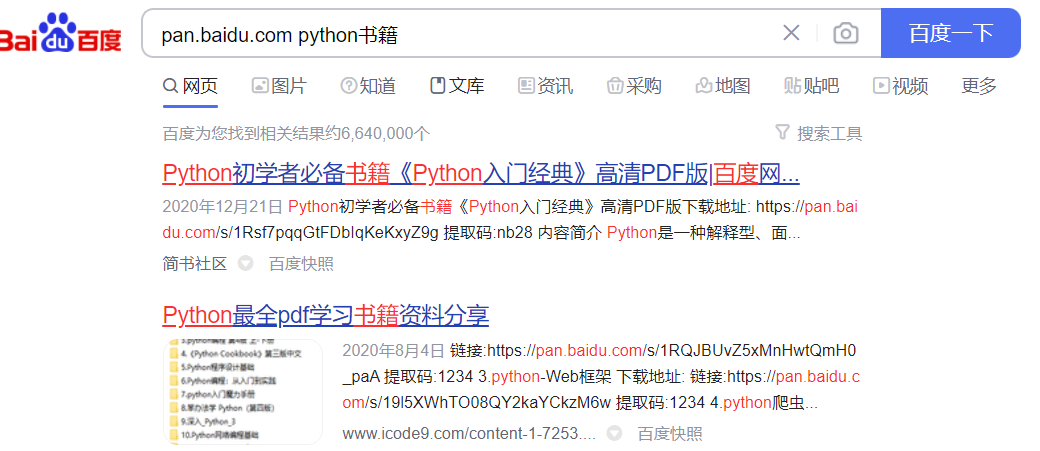Open the 地图 tab
This screenshot has height=451, width=1040.
coord(723,86)
